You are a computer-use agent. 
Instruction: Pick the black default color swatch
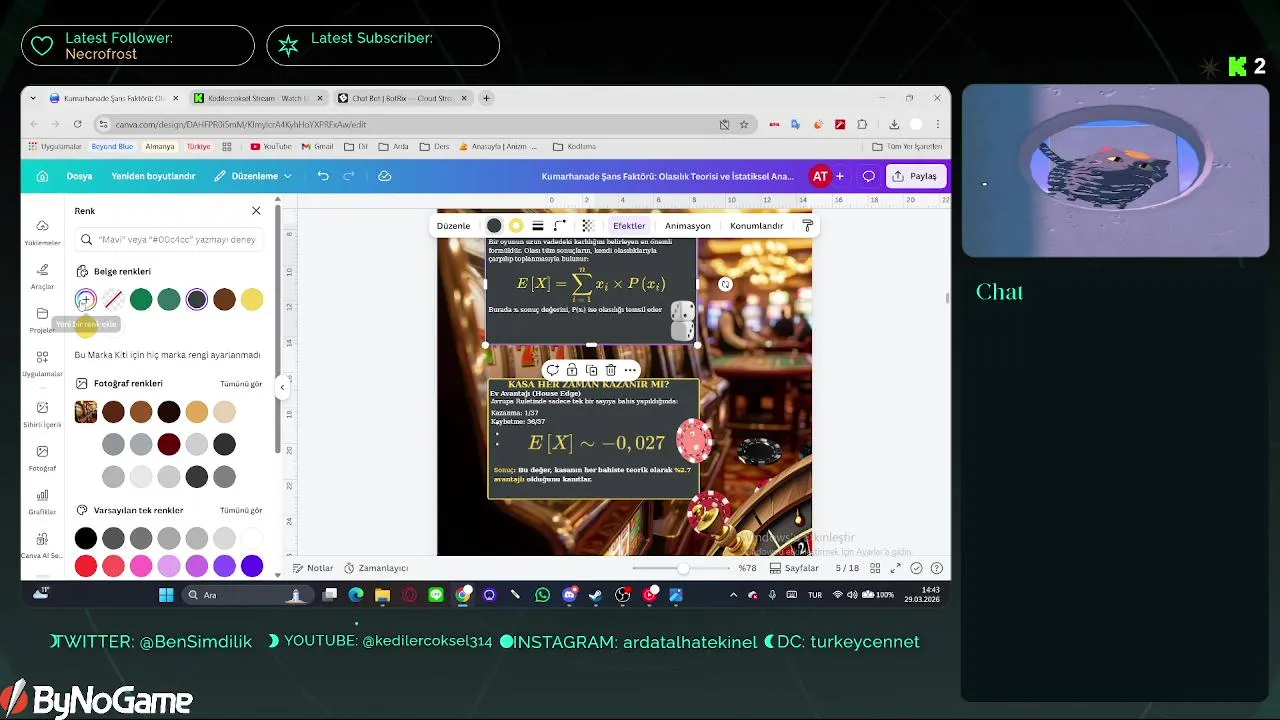pos(86,538)
